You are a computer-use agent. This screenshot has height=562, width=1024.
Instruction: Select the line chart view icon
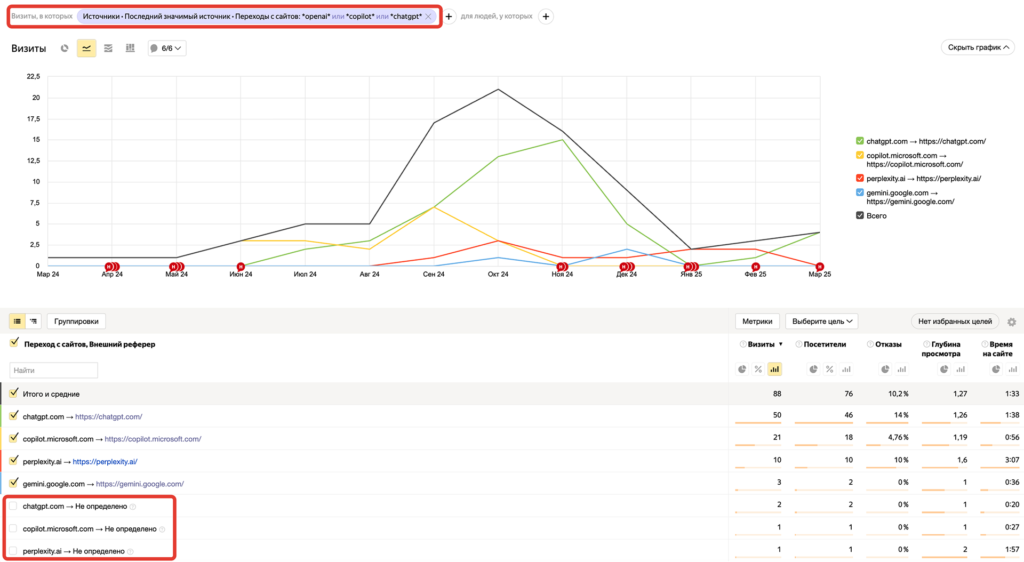pos(86,48)
